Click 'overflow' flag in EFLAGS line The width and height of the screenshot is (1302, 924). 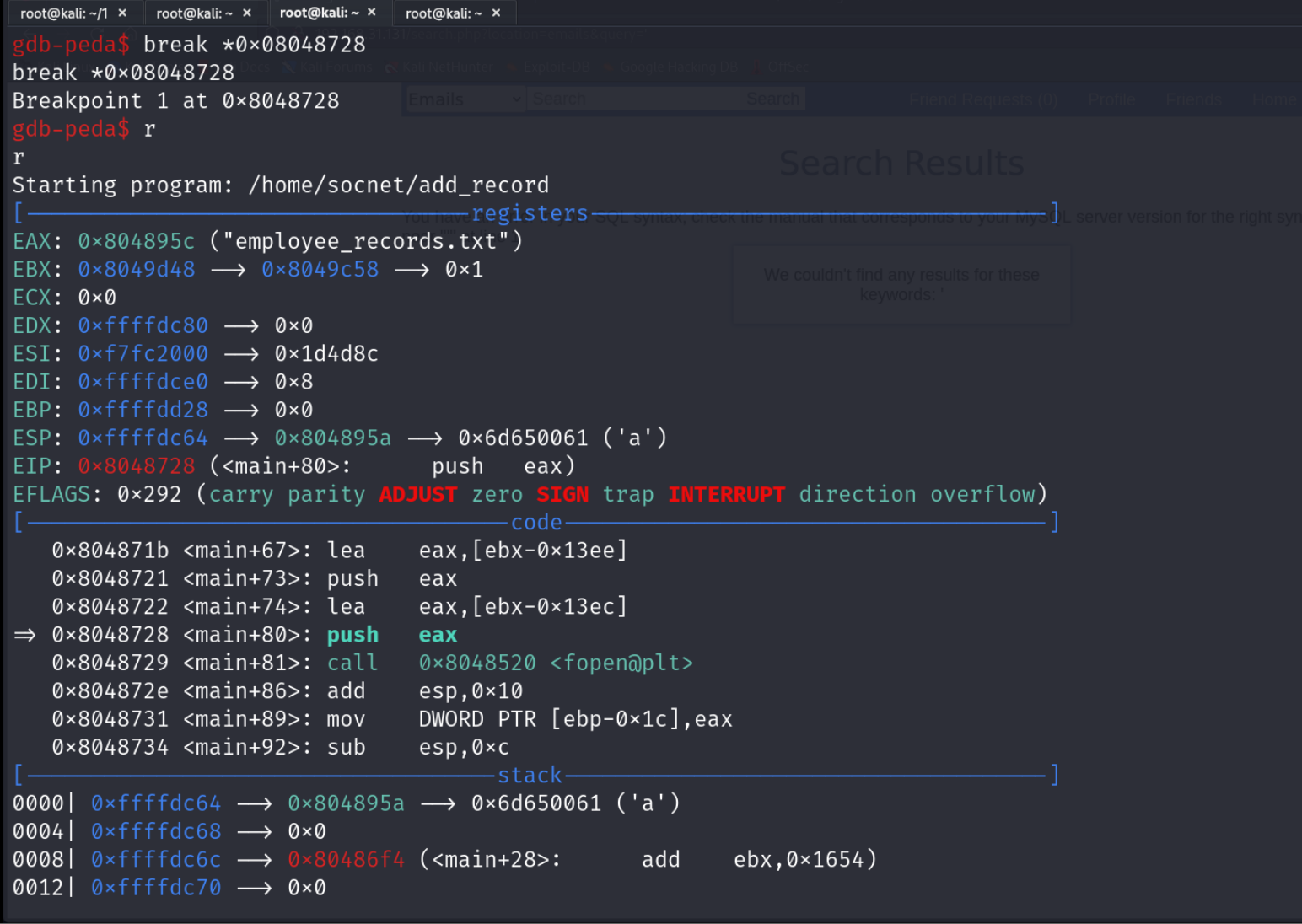pyautogui.click(x=982, y=494)
